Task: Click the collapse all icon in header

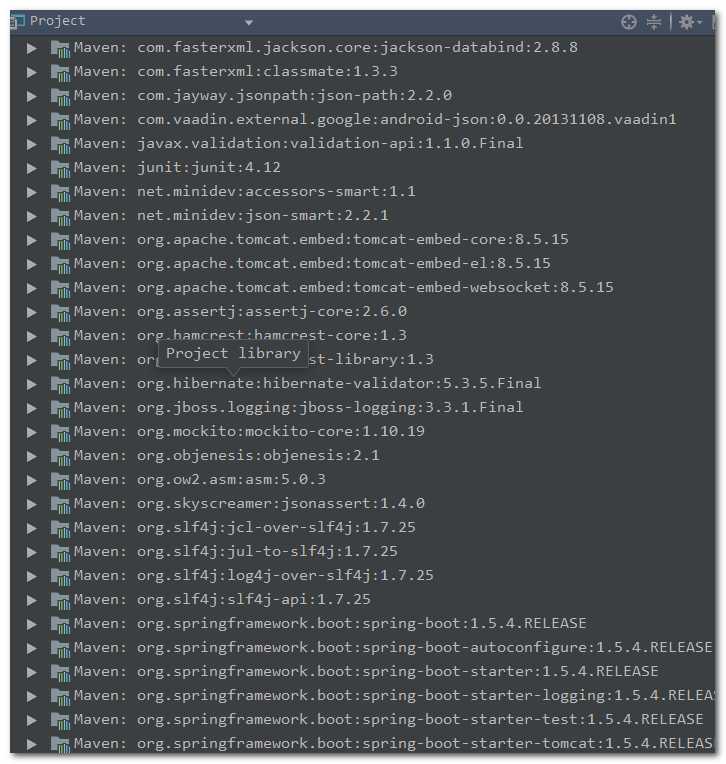Action: (653, 22)
